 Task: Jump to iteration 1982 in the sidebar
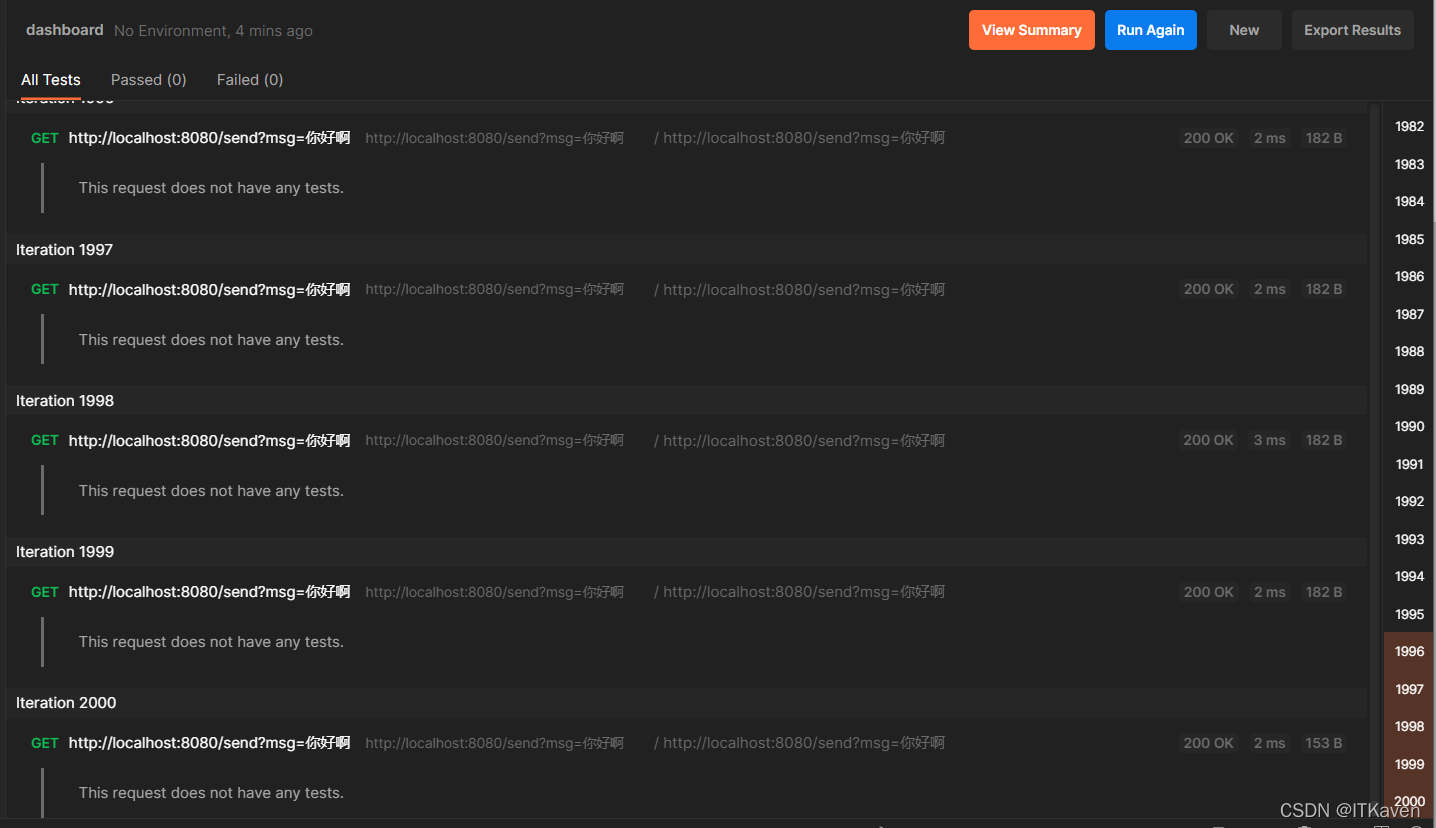tap(1409, 126)
